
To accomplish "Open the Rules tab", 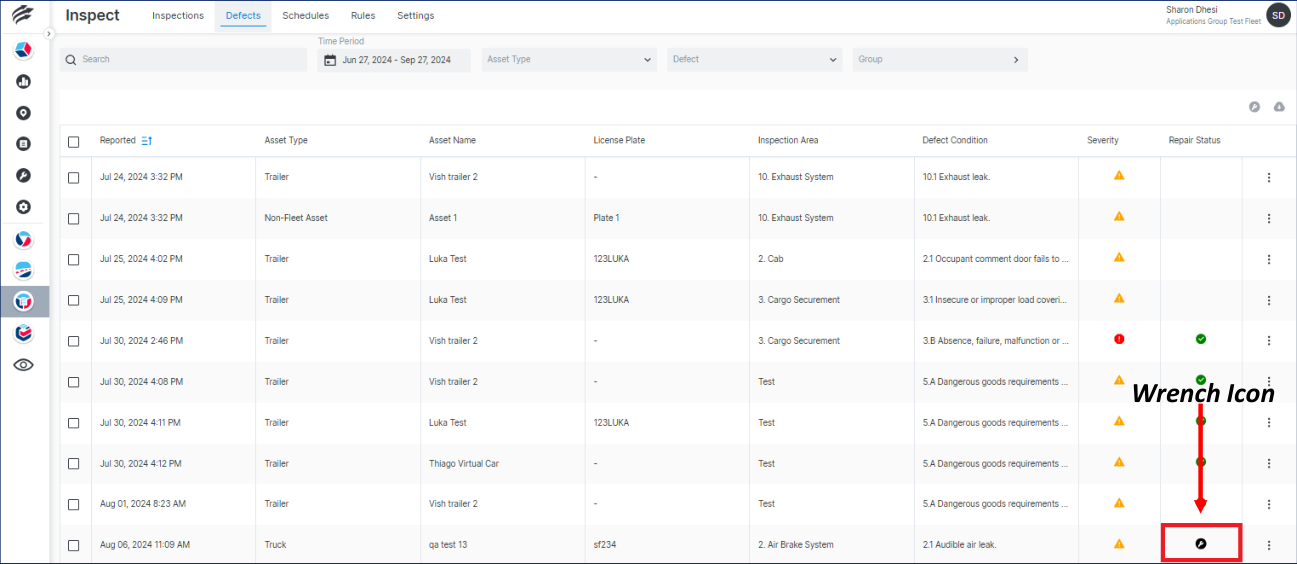I will point(363,16).
